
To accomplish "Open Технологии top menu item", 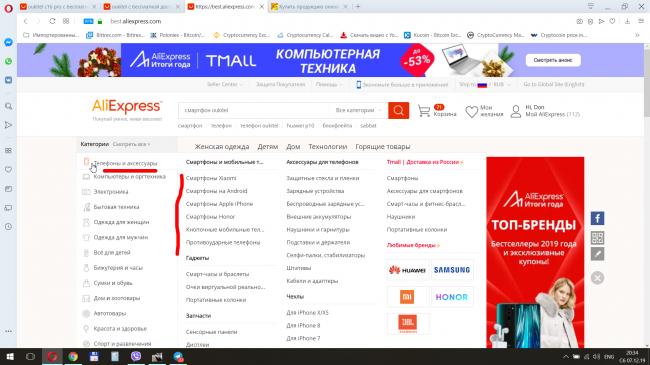I will pyautogui.click(x=327, y=147).
